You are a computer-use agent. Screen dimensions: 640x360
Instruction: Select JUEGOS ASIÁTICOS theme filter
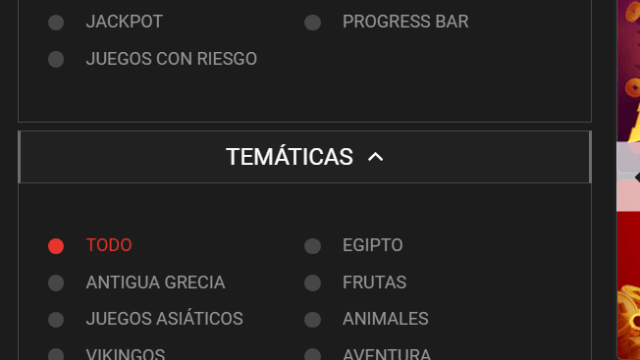pos(56,320)
